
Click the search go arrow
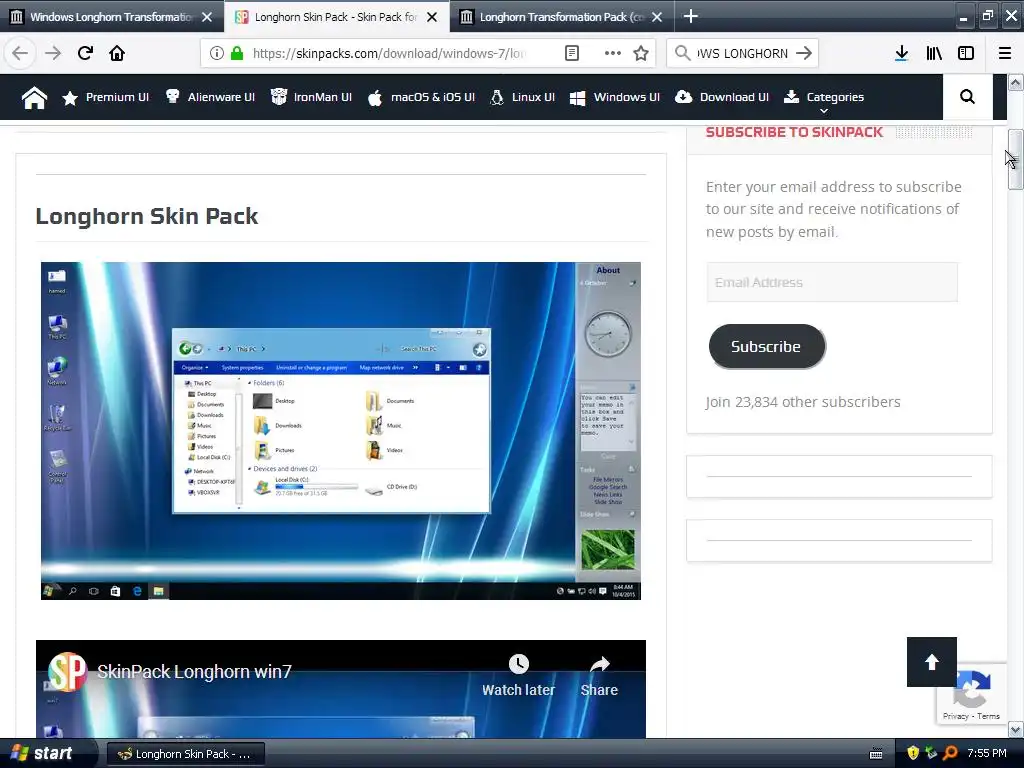(x=804, y=53)
